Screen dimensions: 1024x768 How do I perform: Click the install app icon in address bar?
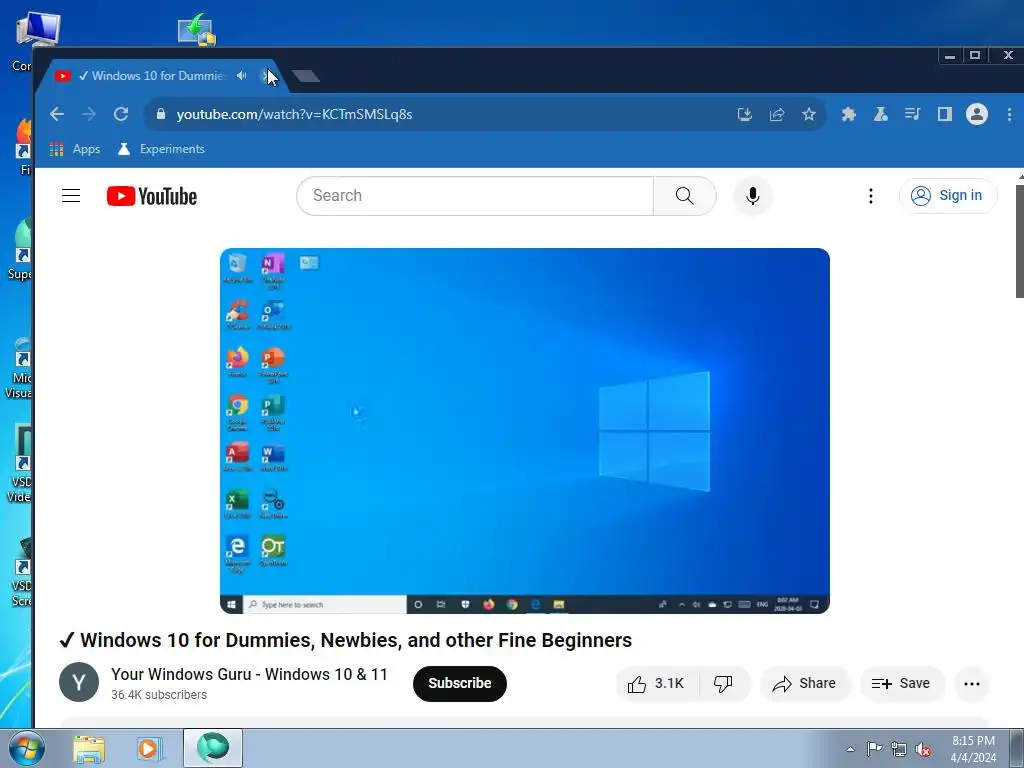point(744,114)
